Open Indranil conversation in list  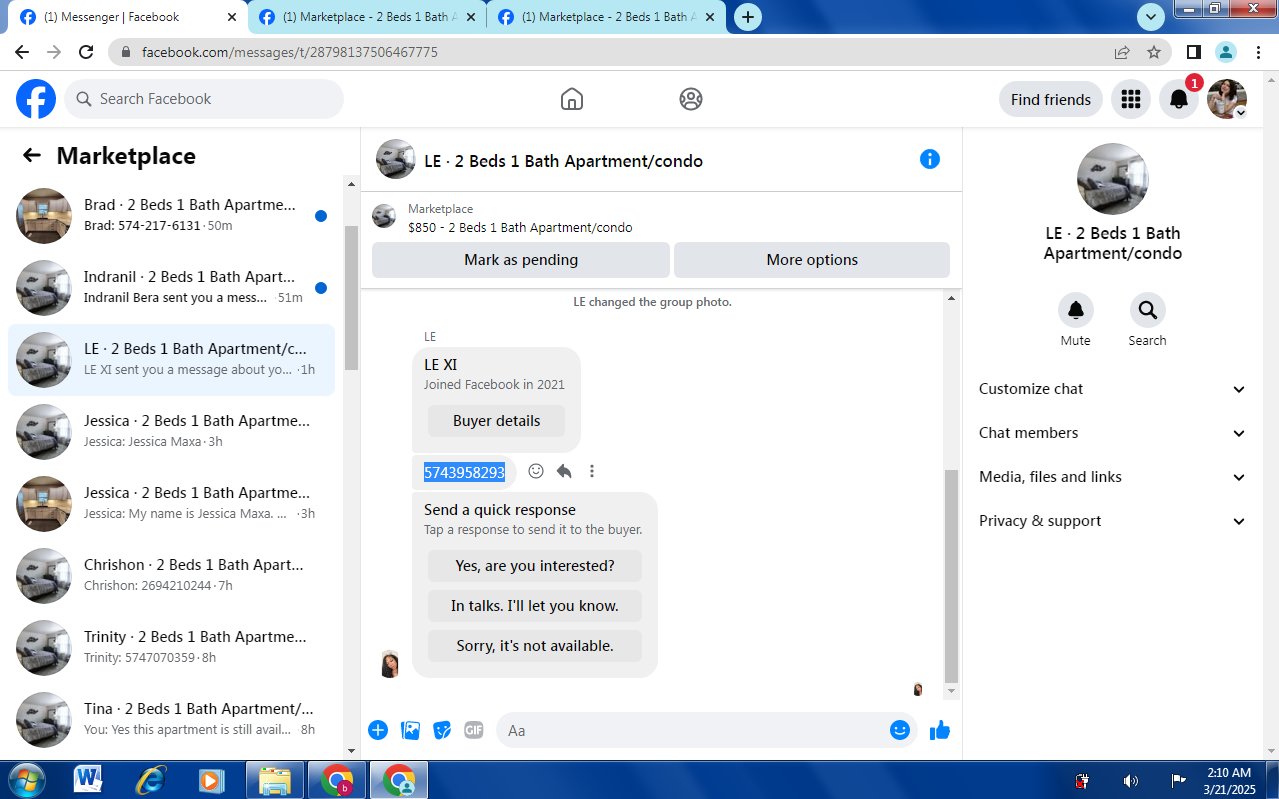[x=172, y=288]
